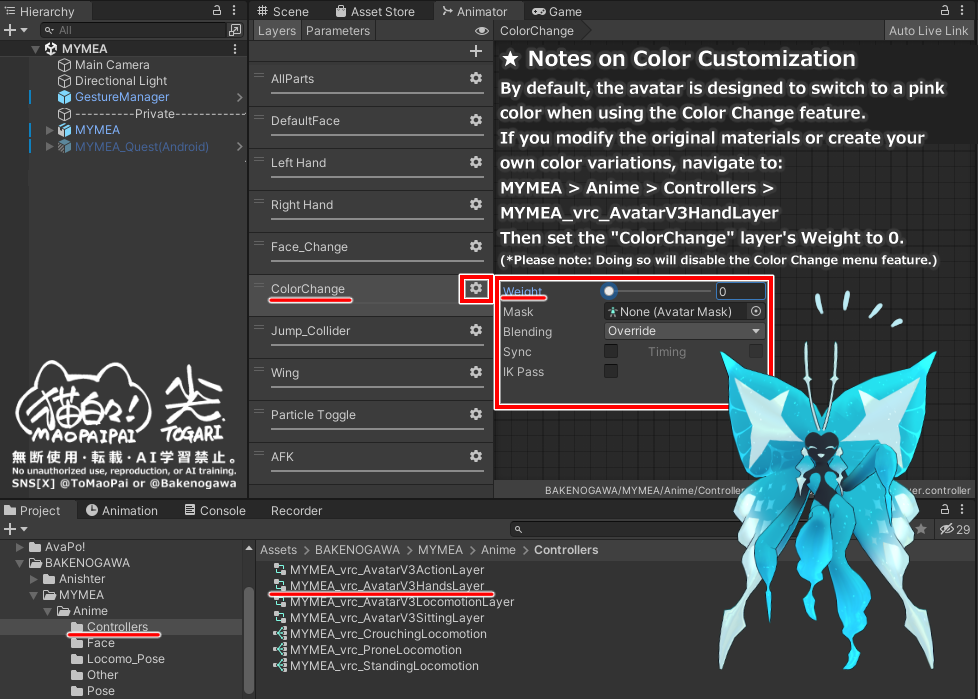Enable the Sync checkbox

pyautogui.click(x=611, y=351)
